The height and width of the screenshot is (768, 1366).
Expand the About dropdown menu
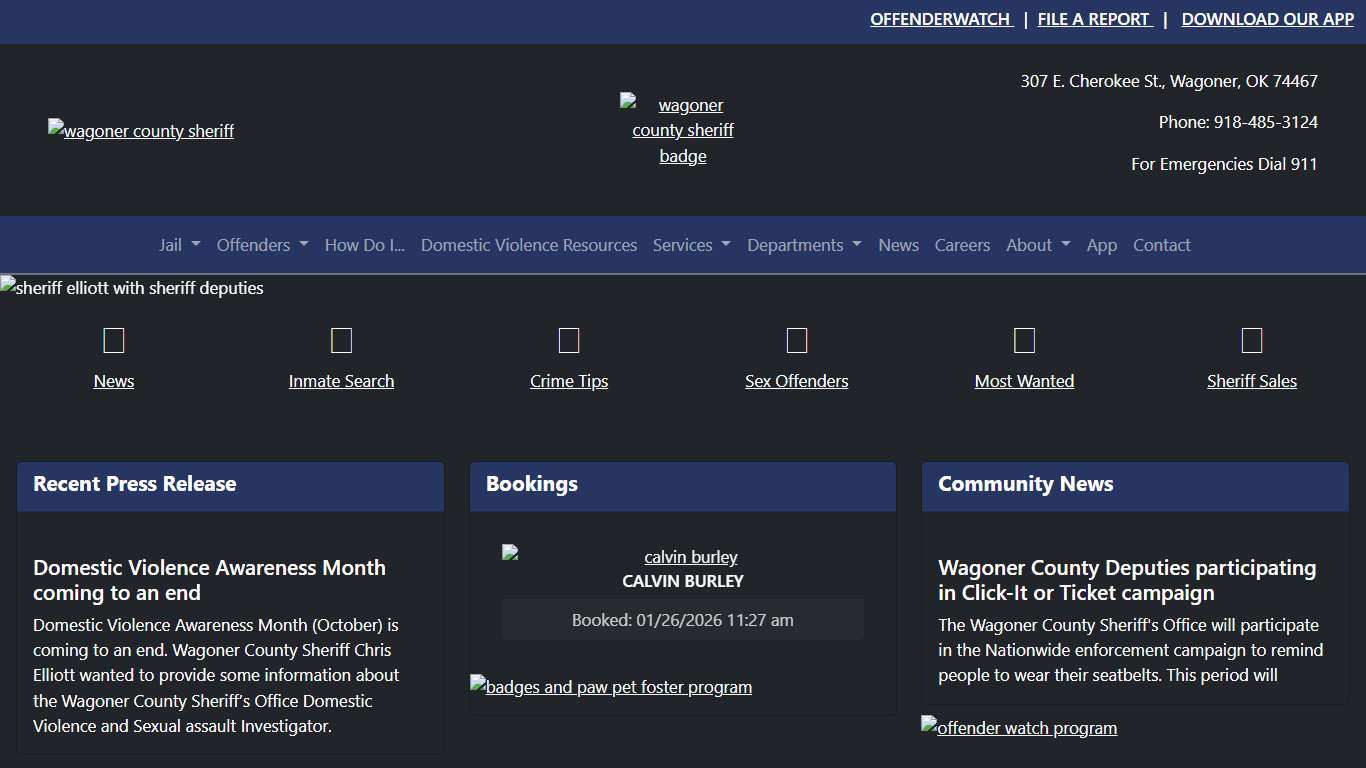click(1038, 245)
